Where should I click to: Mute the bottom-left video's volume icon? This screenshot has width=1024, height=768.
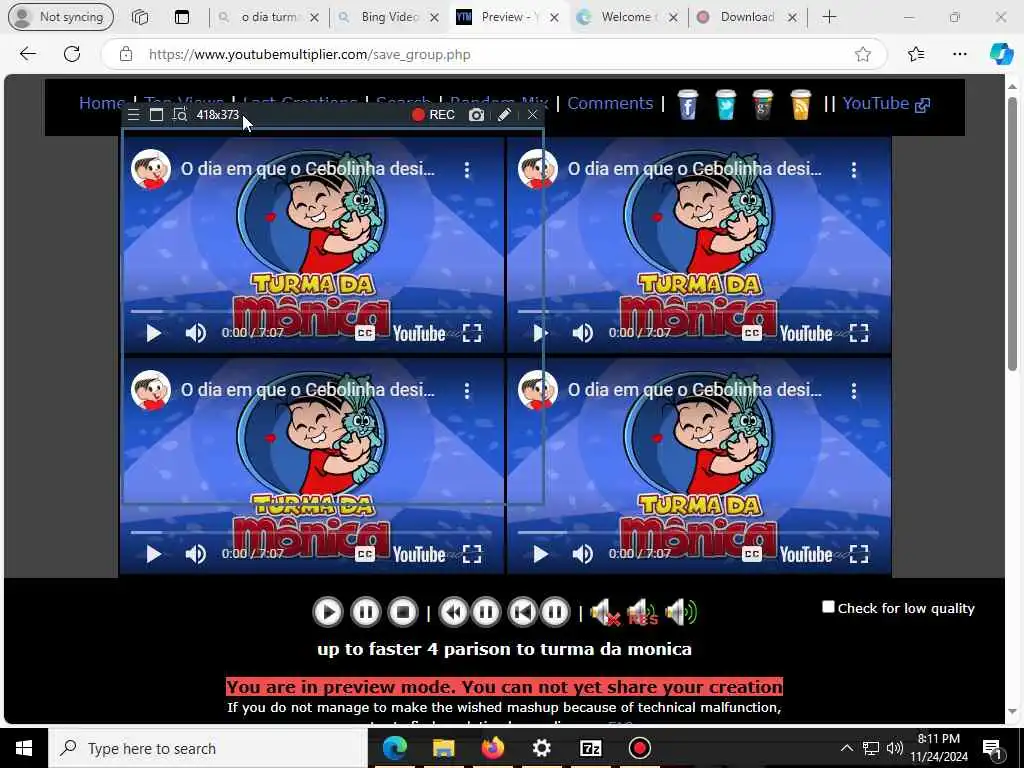pos(195,554)
